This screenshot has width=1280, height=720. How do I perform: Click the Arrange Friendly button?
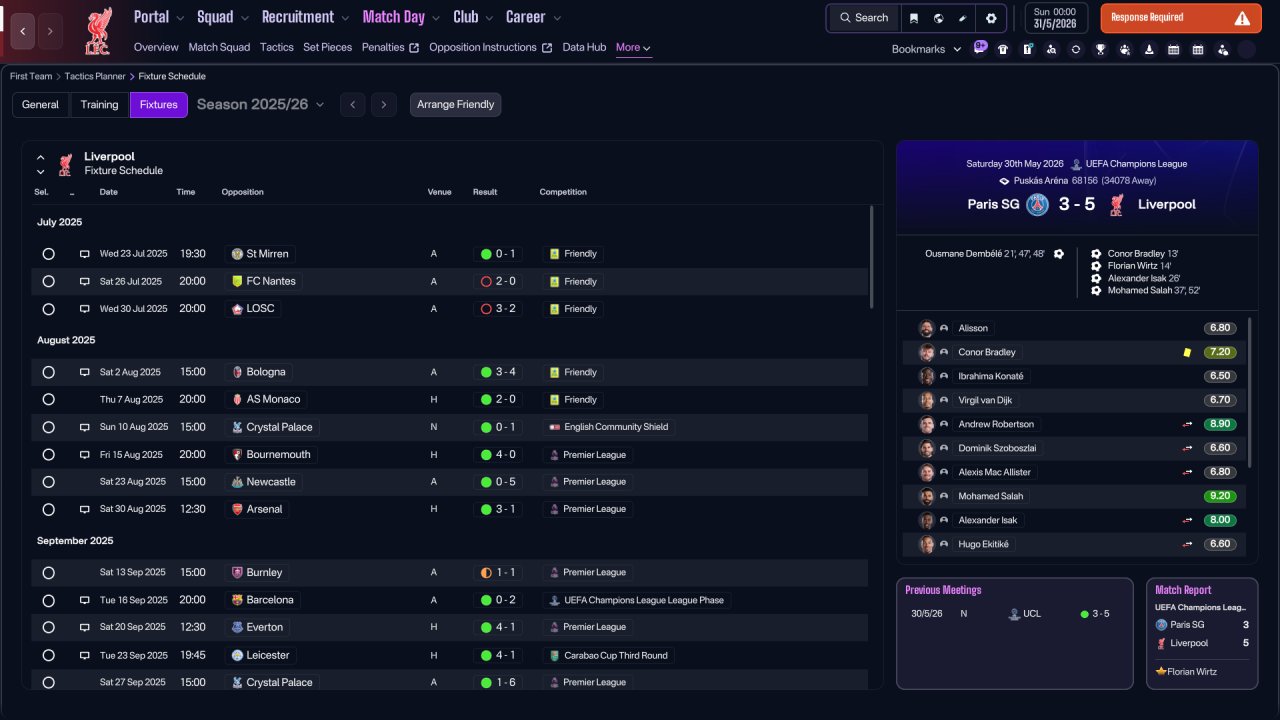[x=455, y=105]
